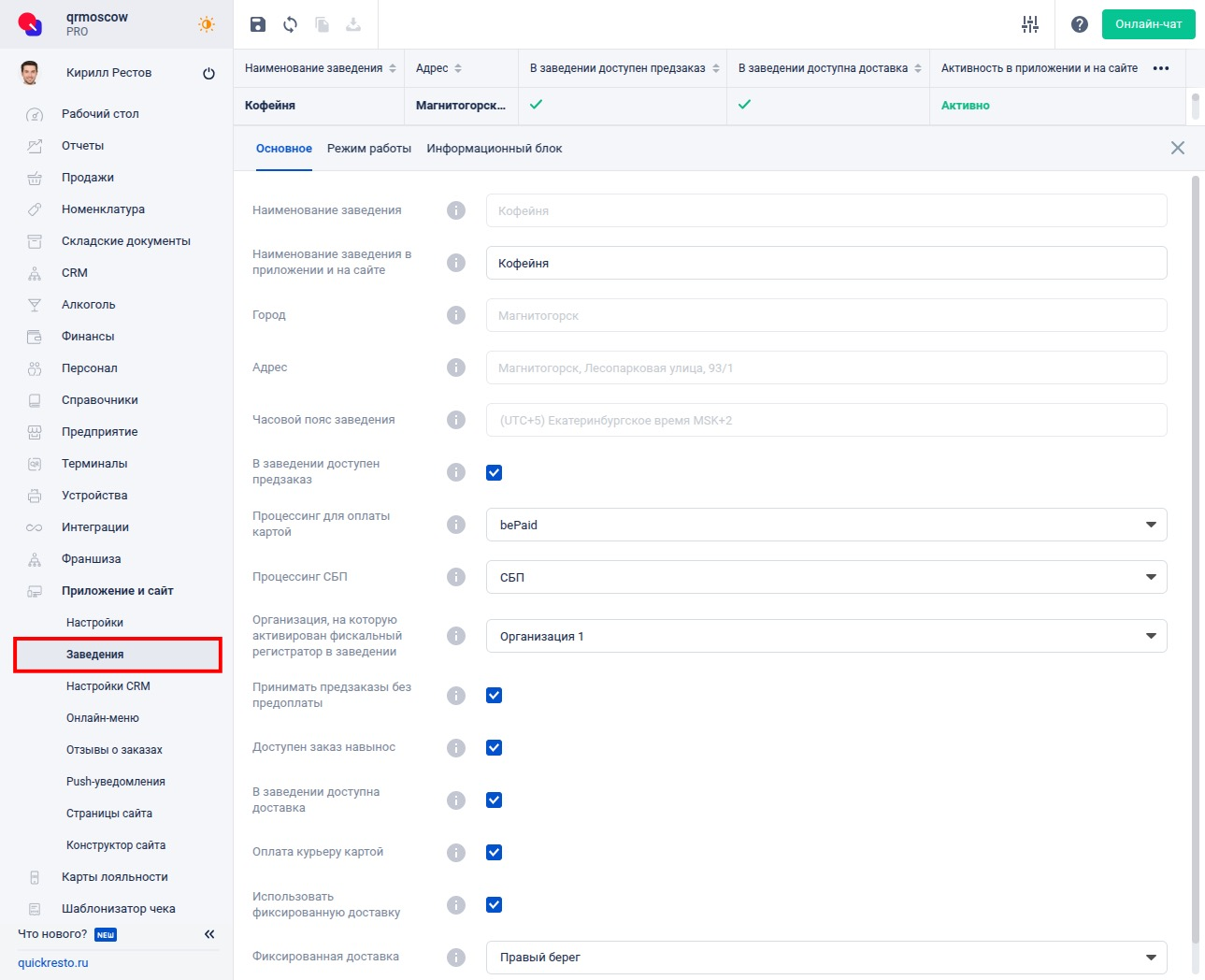Toggle В заведении доступна доставка checkbox
Viewport: 1205px width, 980px height.
(495, 800)
